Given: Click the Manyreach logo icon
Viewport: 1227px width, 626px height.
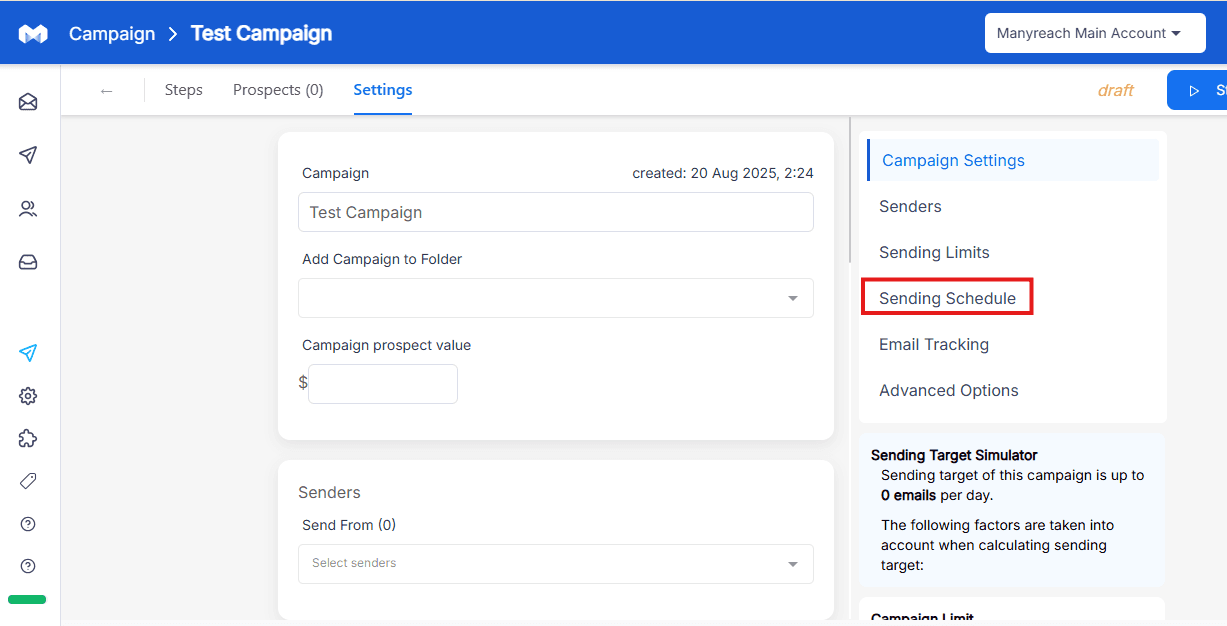Looking at the screenshot, I should [33, 34].
